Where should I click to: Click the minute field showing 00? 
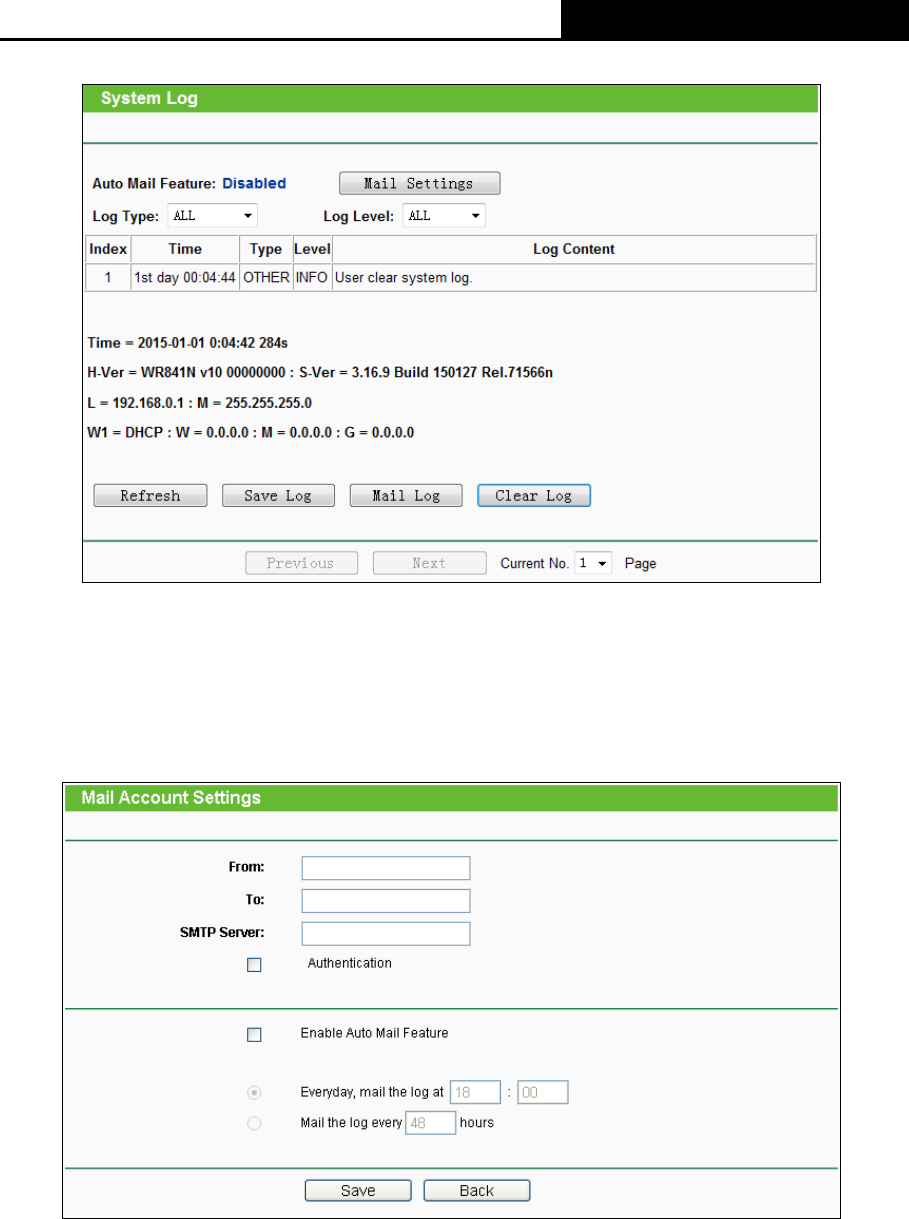(543, 1092)
